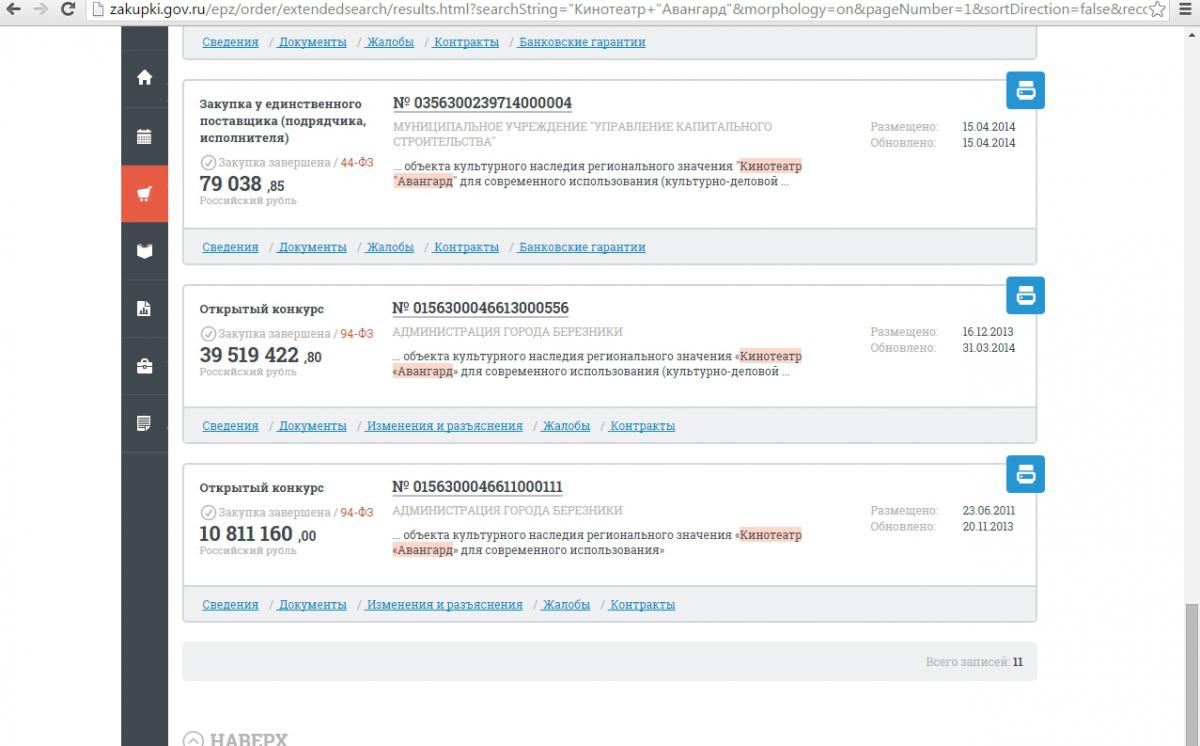Click the calendar icon in left sidebar

pyautogui.click(x=145, y=136)
